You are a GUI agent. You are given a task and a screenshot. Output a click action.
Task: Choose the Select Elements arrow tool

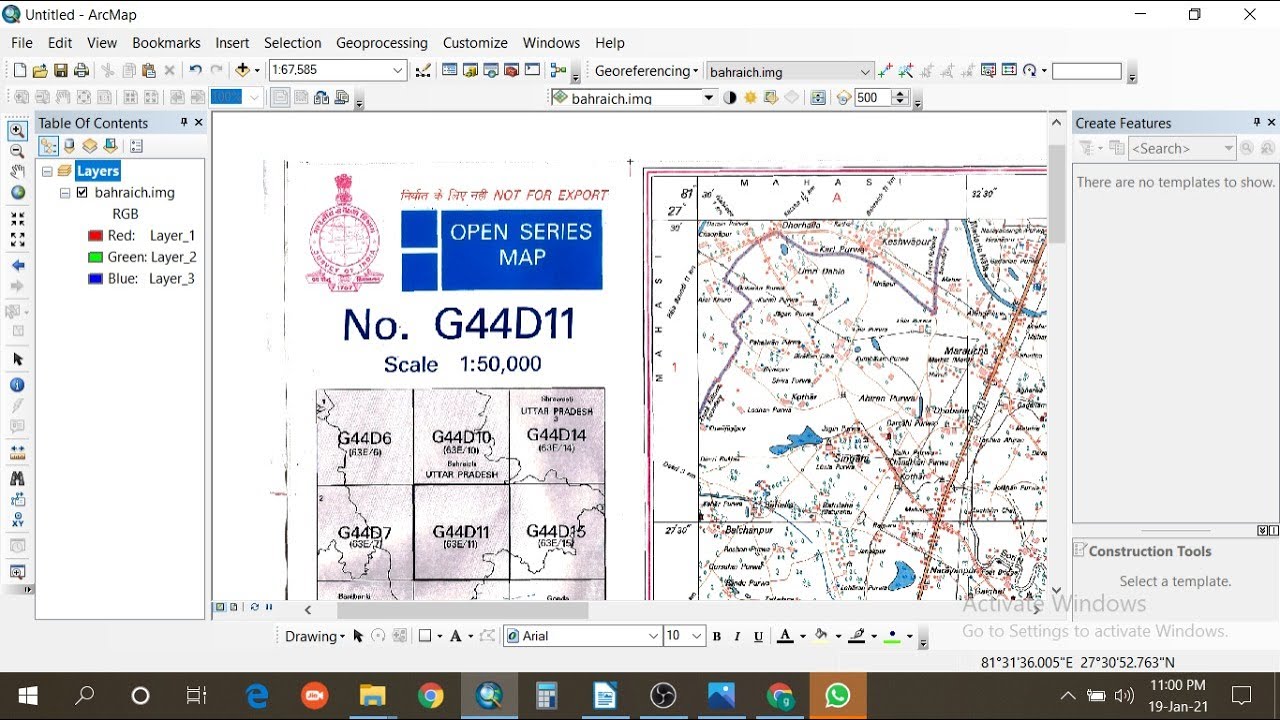17,359
